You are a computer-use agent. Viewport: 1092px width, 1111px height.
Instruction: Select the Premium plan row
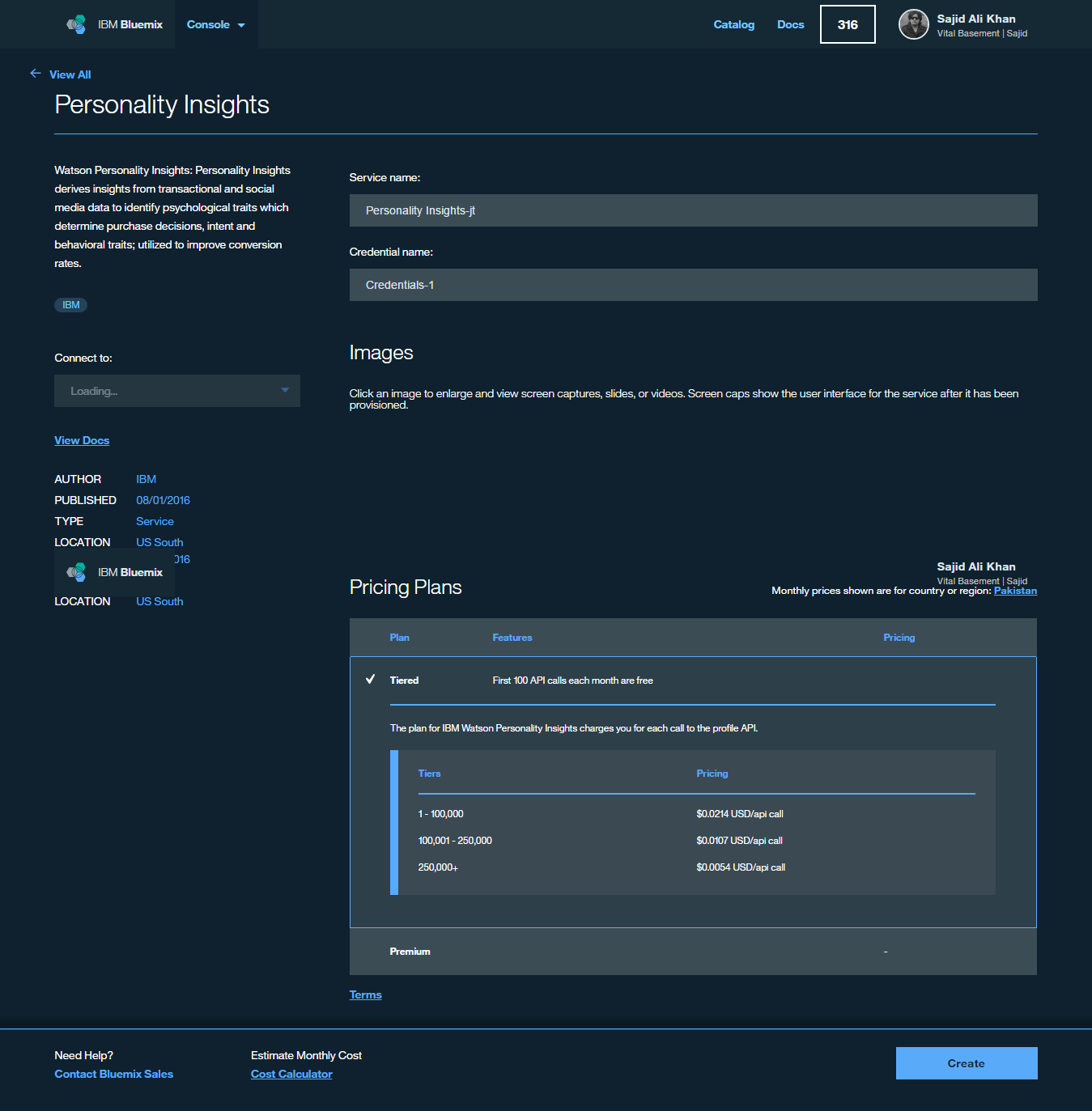point(693,952)
